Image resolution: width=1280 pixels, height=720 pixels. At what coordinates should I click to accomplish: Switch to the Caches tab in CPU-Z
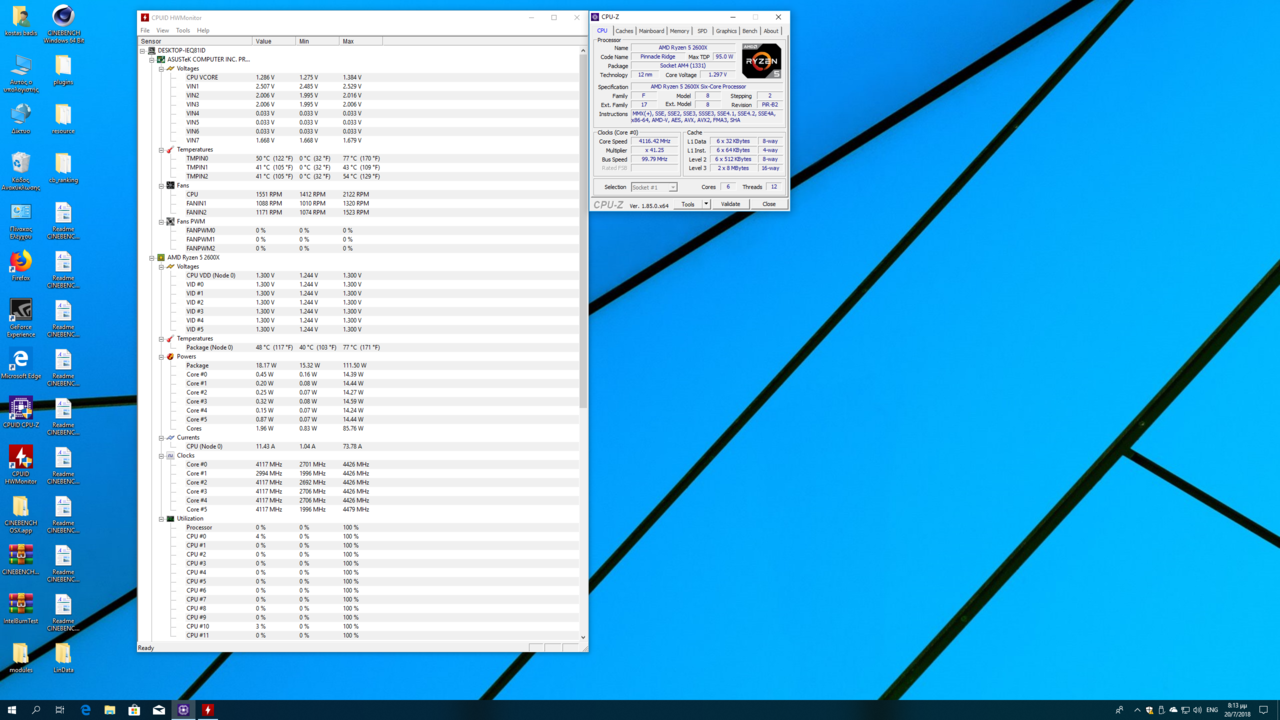(624, 31)
